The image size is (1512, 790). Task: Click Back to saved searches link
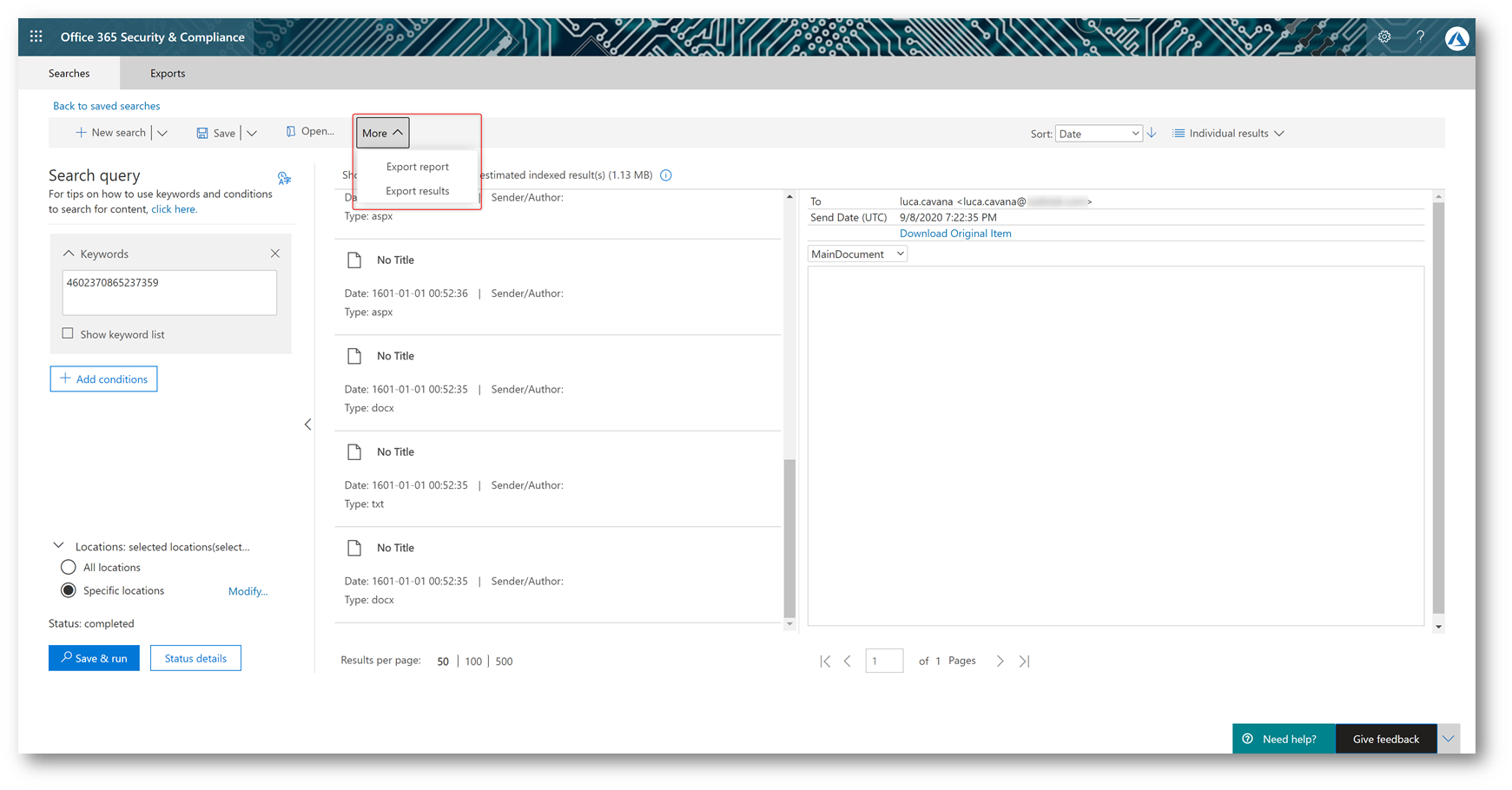107,106
